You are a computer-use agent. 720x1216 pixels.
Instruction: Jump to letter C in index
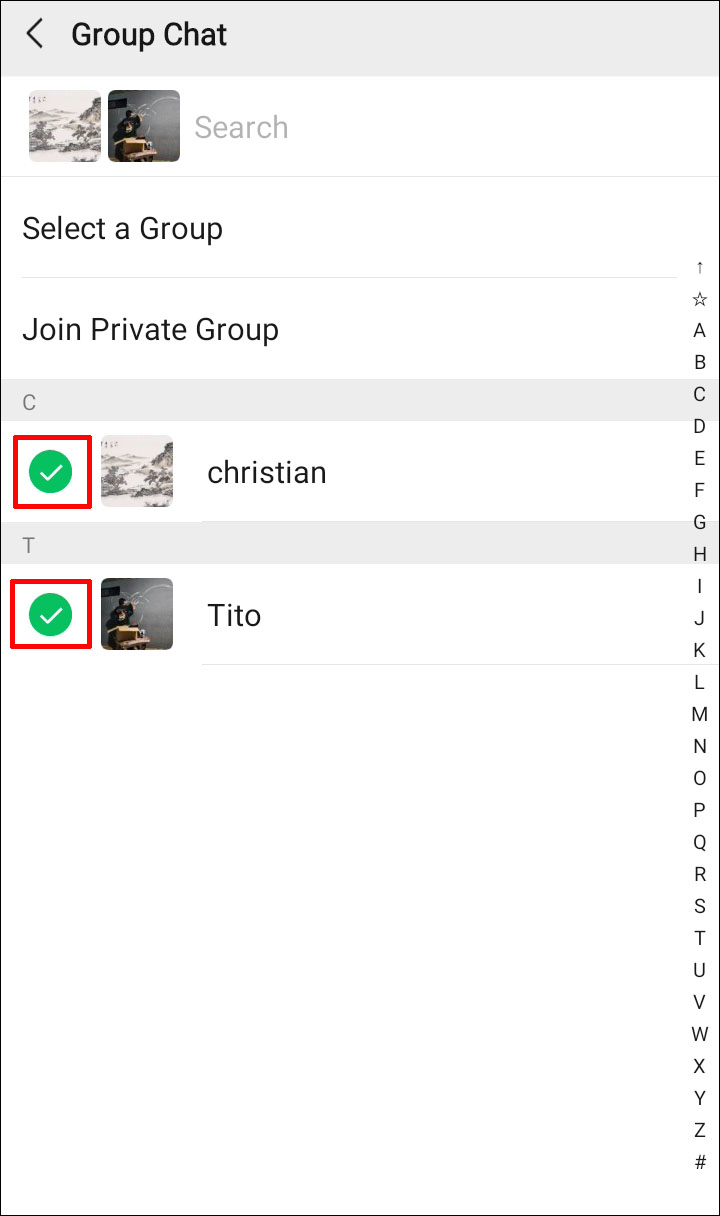(700, 394)
